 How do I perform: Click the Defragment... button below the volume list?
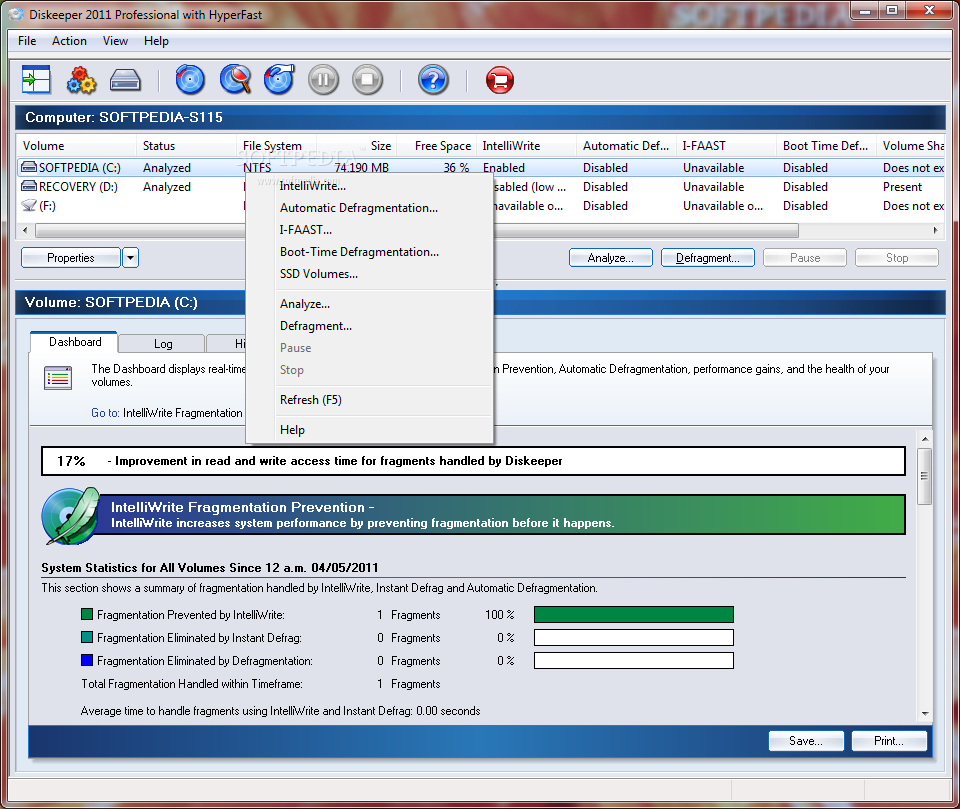pyautogui.click(x=708, y=258)
